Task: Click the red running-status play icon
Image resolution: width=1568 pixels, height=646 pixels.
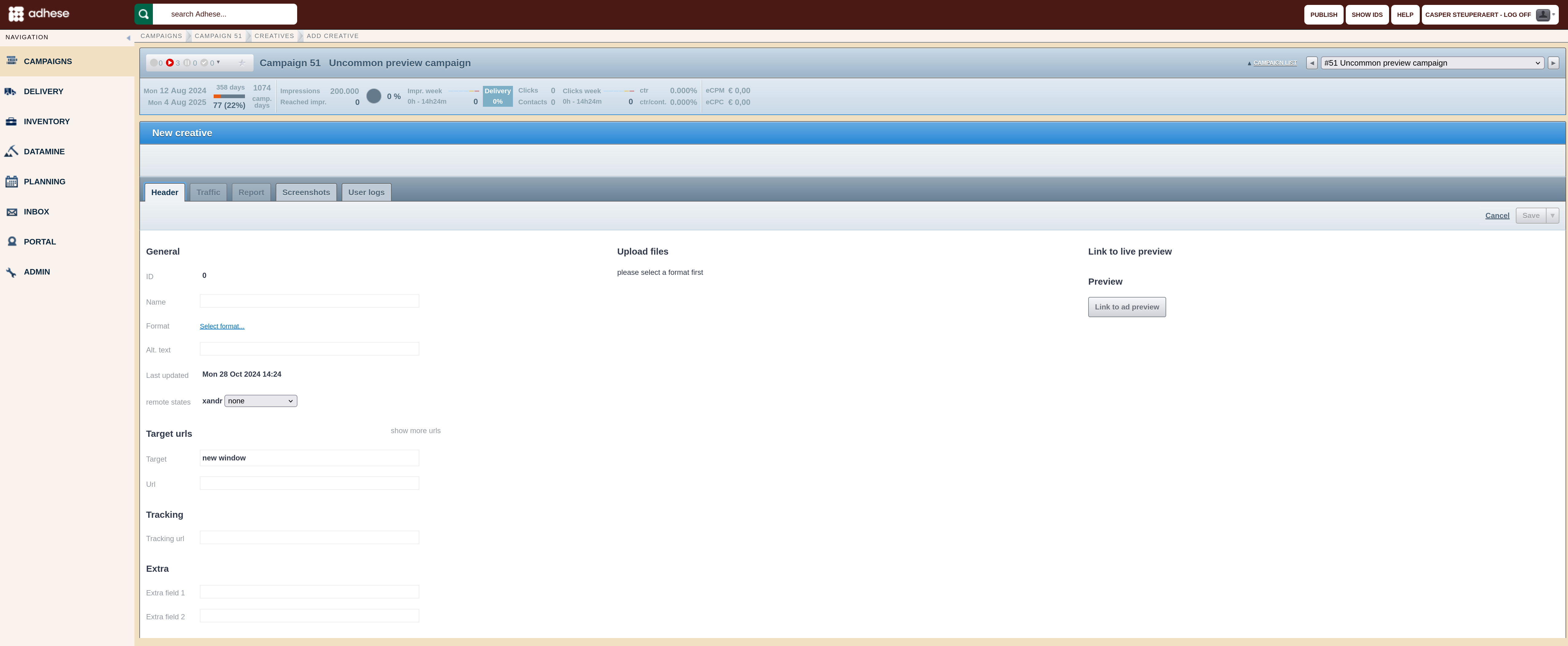Action: tap(170, 63)
